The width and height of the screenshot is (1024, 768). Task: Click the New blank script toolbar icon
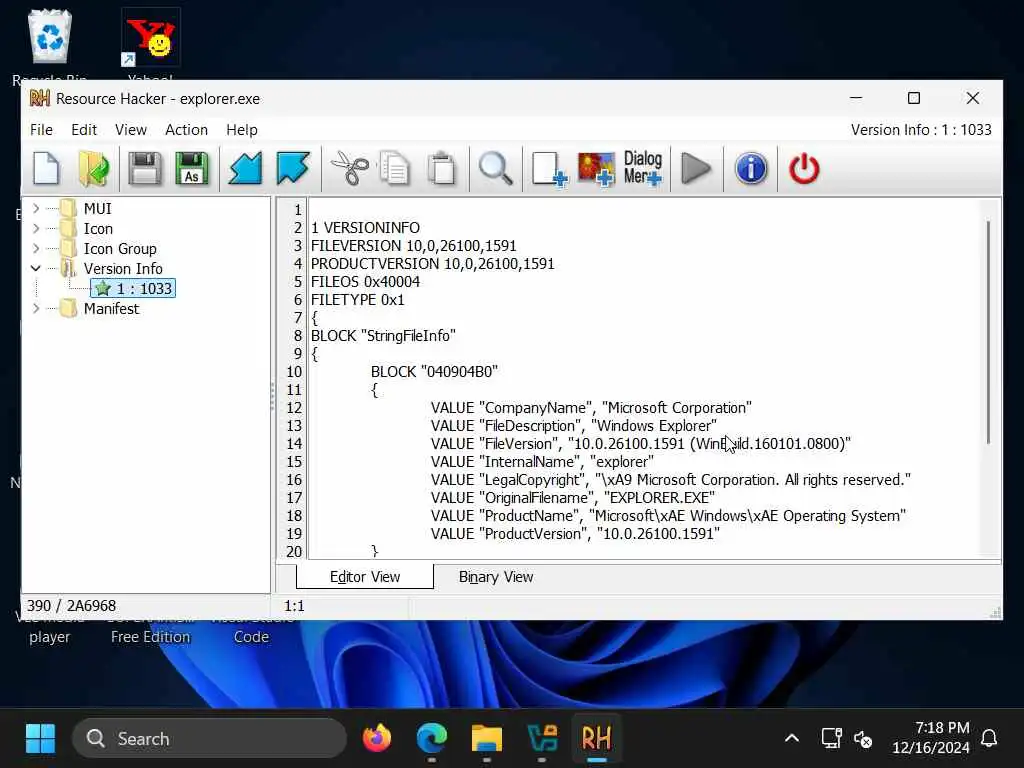click(46, 168)
